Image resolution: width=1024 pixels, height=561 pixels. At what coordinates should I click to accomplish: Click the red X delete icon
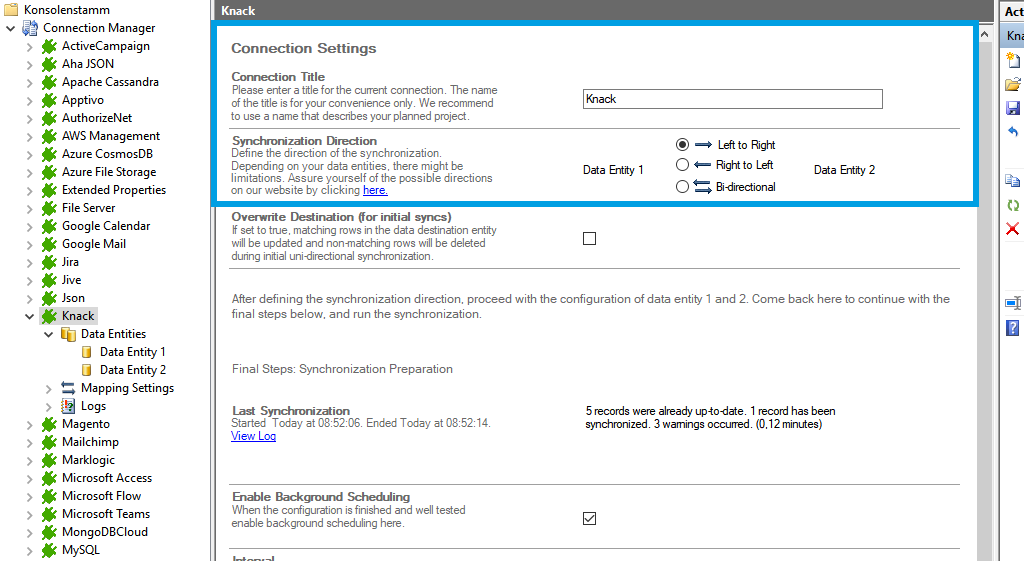point(1012,229)
